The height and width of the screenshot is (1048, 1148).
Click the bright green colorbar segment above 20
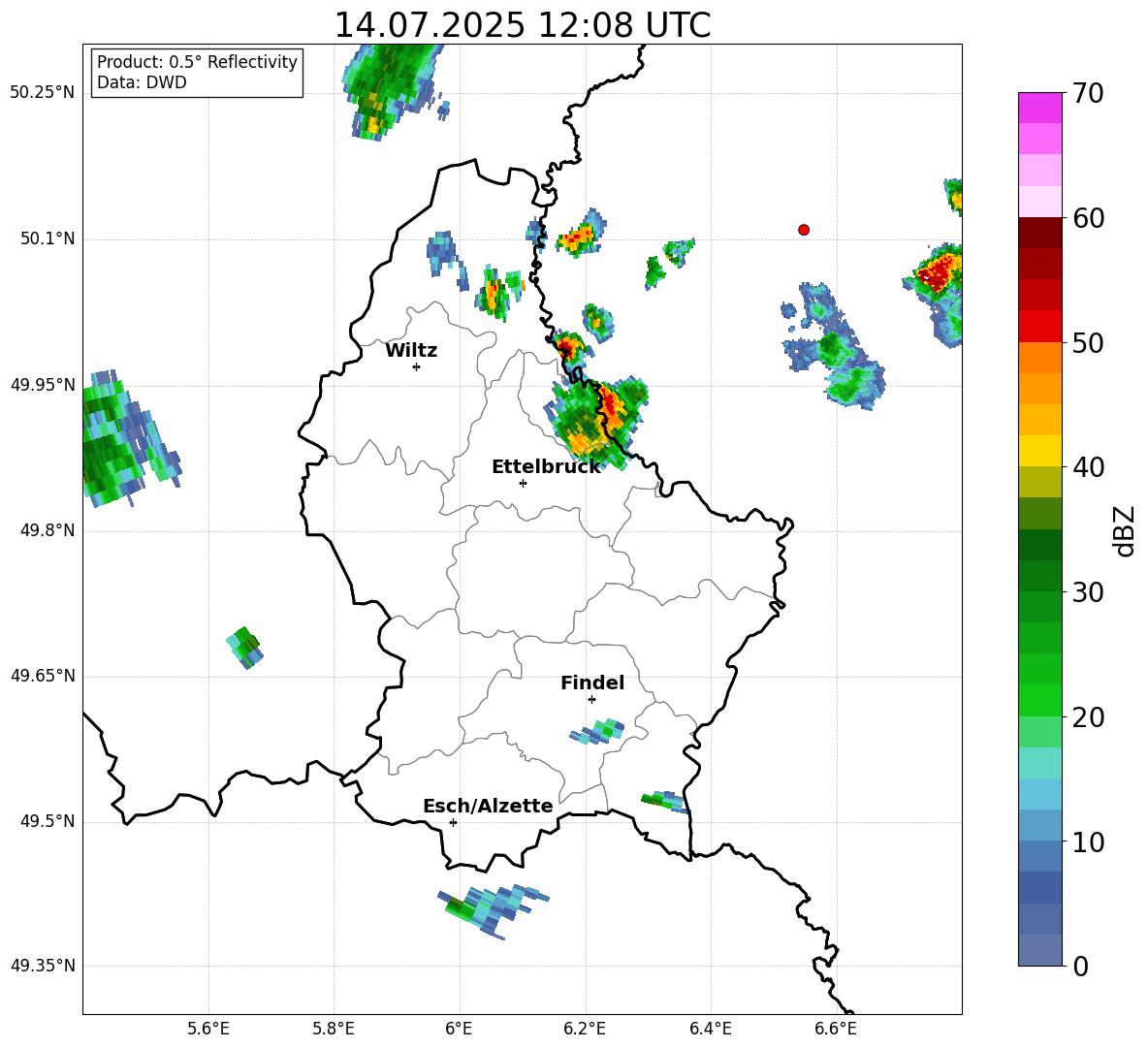pos(1039,700)
